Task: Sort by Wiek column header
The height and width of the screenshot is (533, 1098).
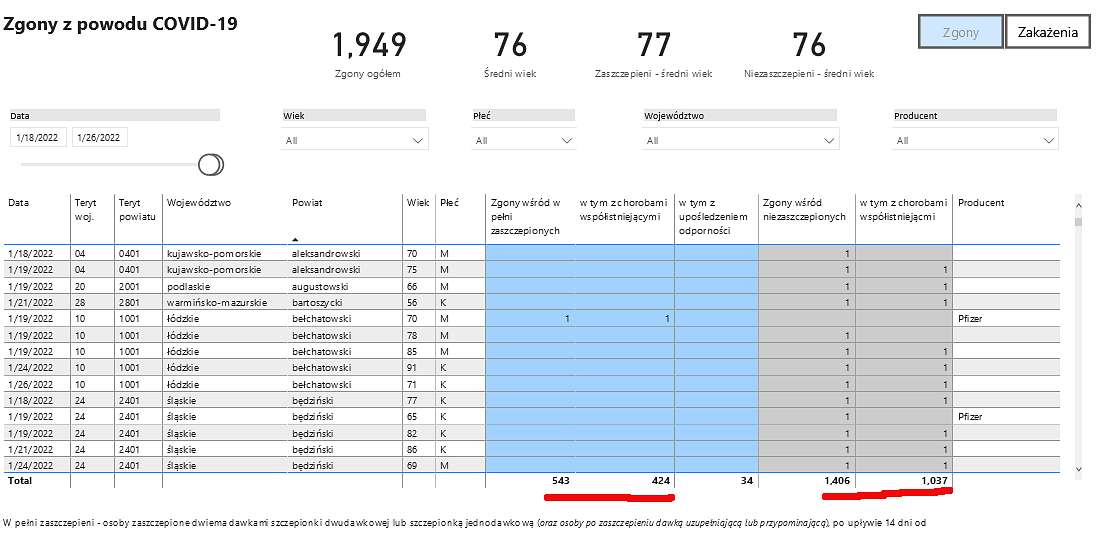Action: (418, 202)
